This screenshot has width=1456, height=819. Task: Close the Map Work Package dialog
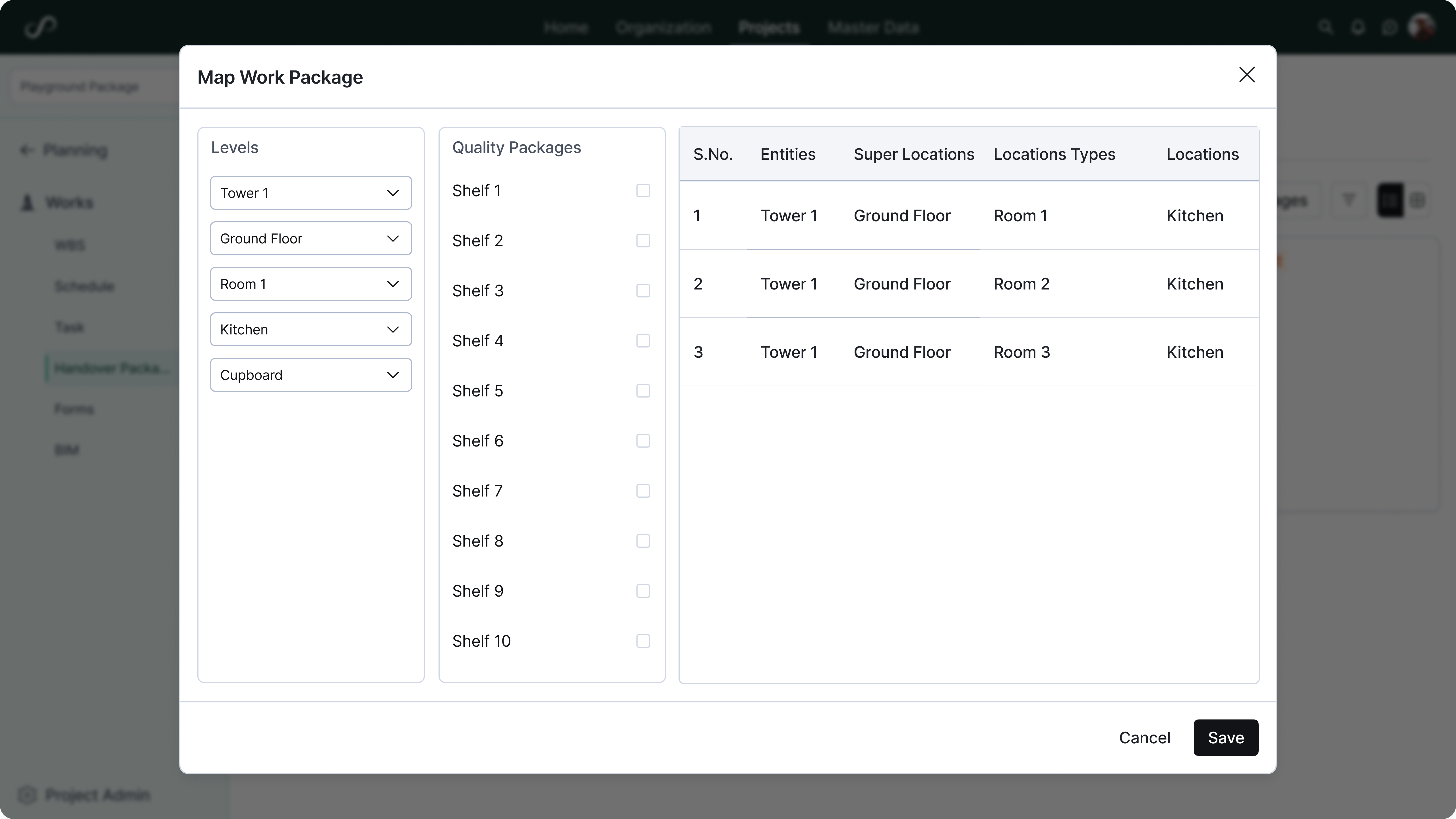coord(1247,75)
